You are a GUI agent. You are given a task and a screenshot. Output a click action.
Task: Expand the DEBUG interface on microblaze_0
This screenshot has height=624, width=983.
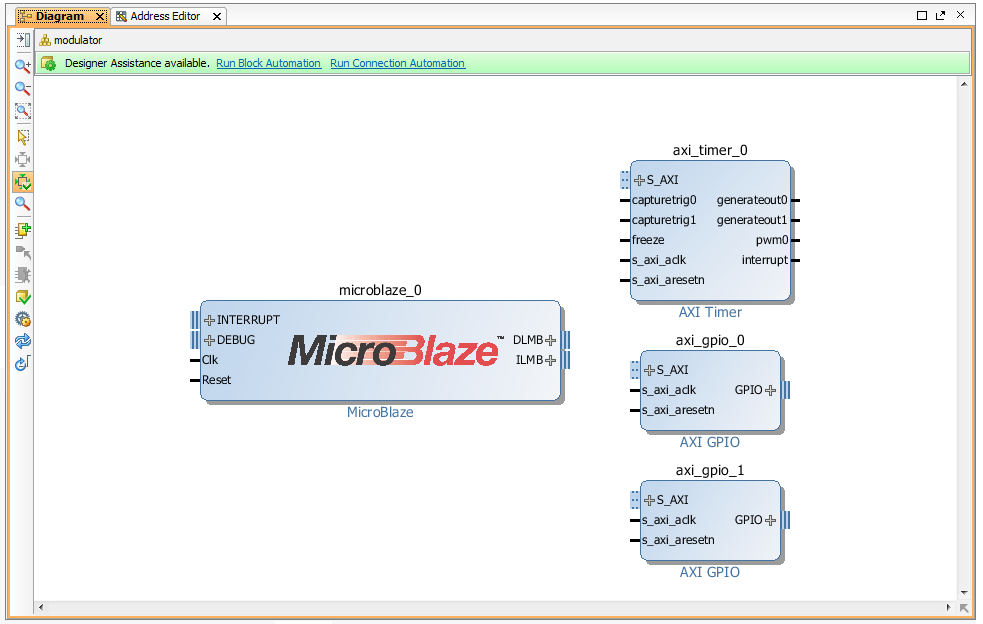pyautogui.click(x=209, y=341)
